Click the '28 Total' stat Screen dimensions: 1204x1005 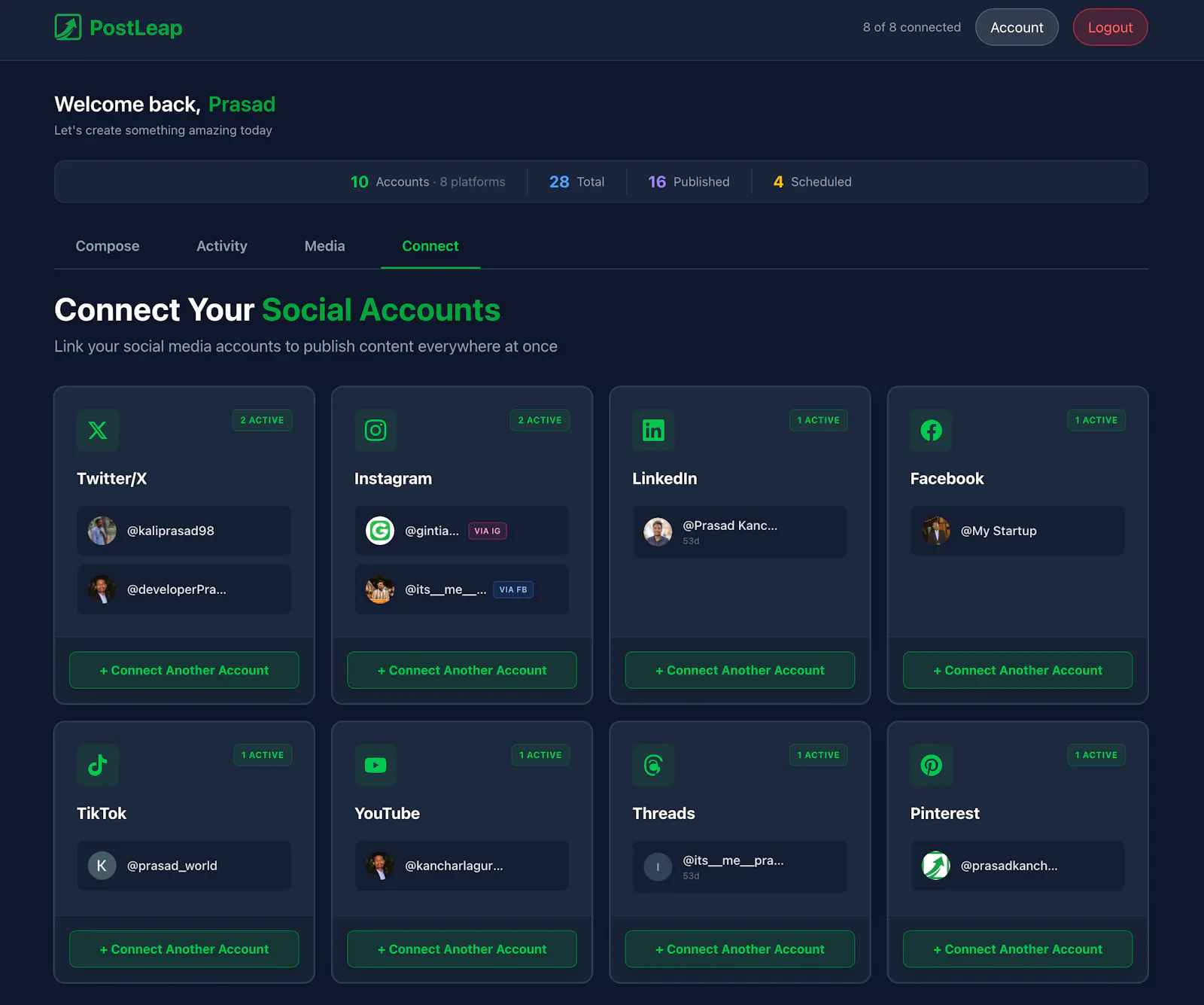[x=577, y=181]
